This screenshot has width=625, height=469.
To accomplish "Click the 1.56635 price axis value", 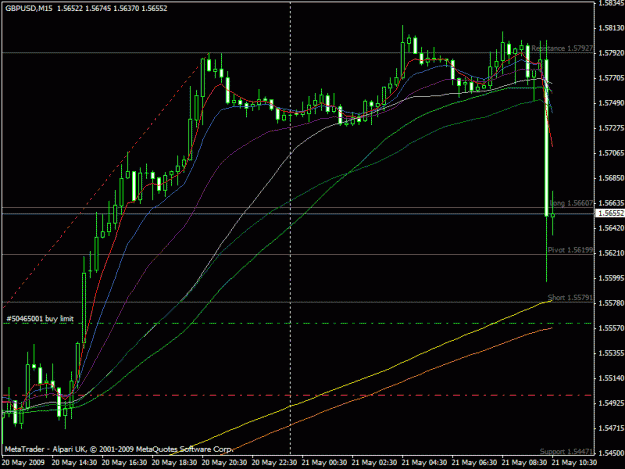I will (611, 203).
